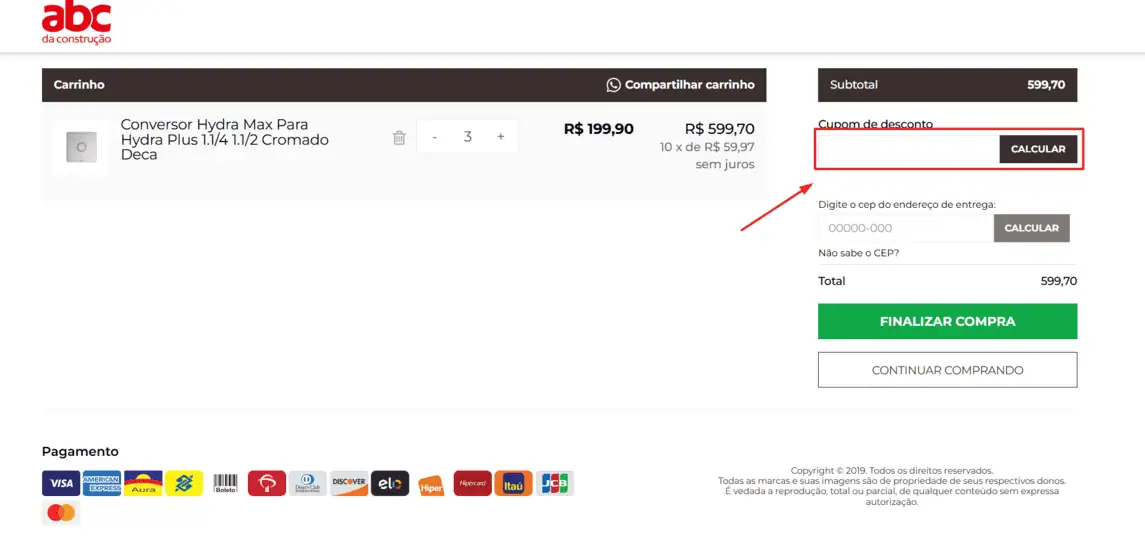This screenshot has height=540, width=1145.
Task: Increase the product quantity with the plus button
Action: click(500, 137)
